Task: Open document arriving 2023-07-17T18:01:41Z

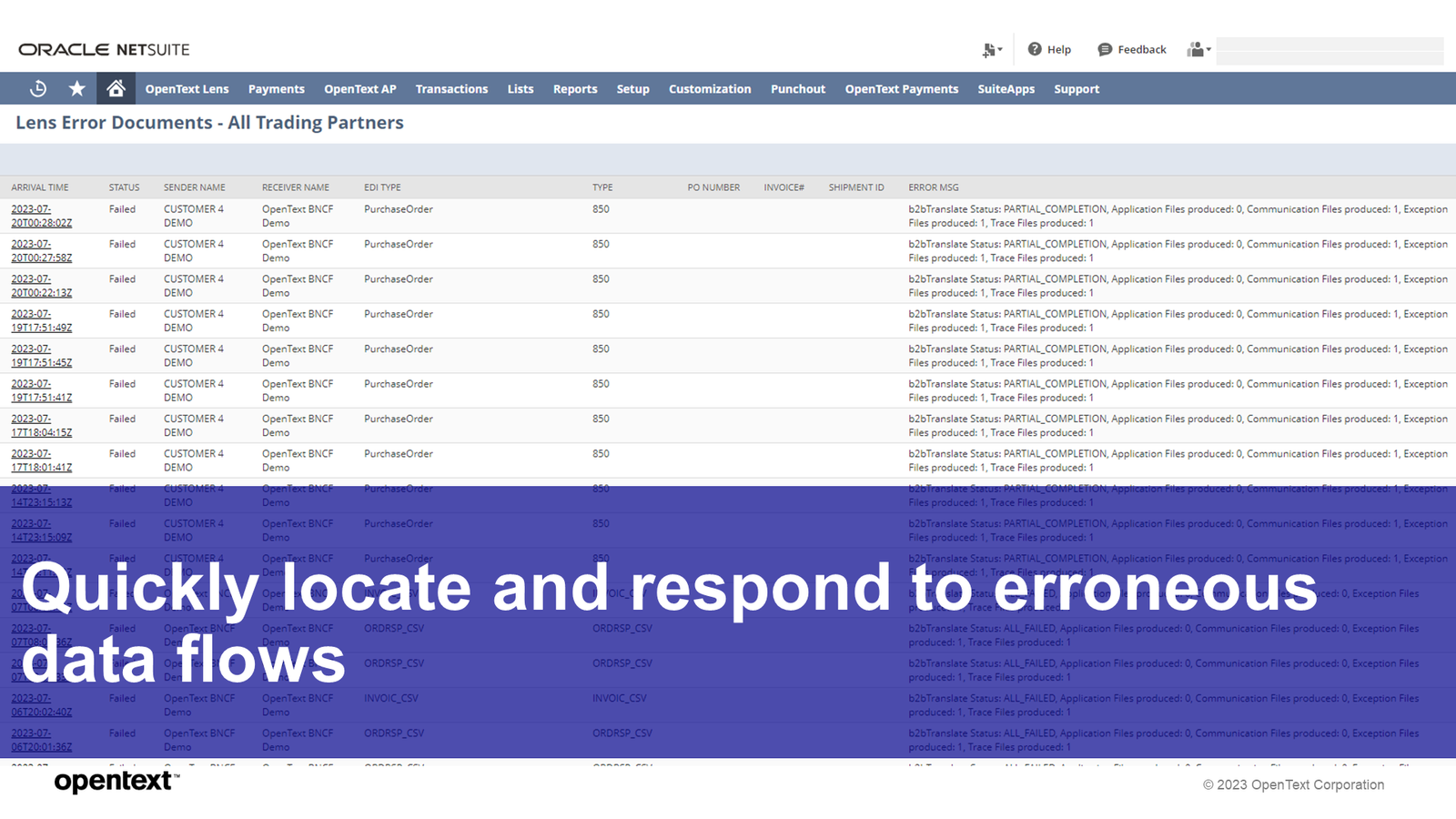Action: click(41, 460)
